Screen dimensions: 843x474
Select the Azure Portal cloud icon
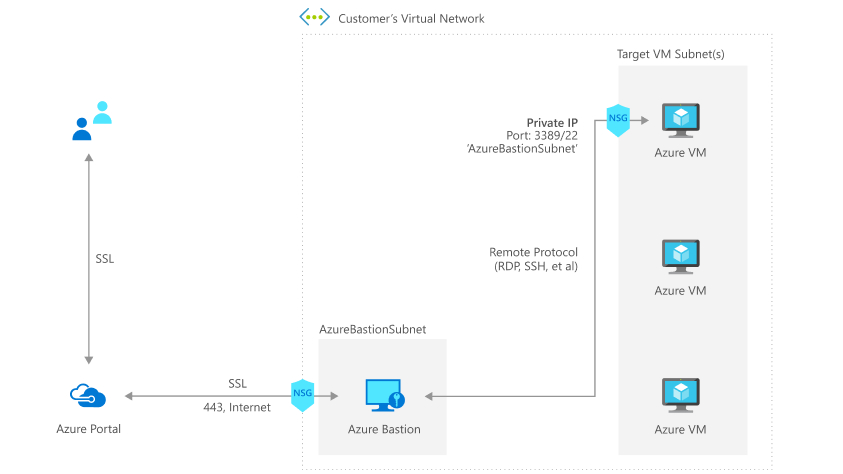point(88,396)
